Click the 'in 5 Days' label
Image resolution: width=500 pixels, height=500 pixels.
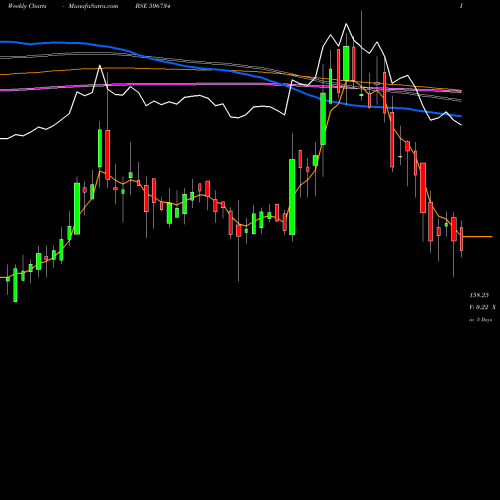[480, 320]
